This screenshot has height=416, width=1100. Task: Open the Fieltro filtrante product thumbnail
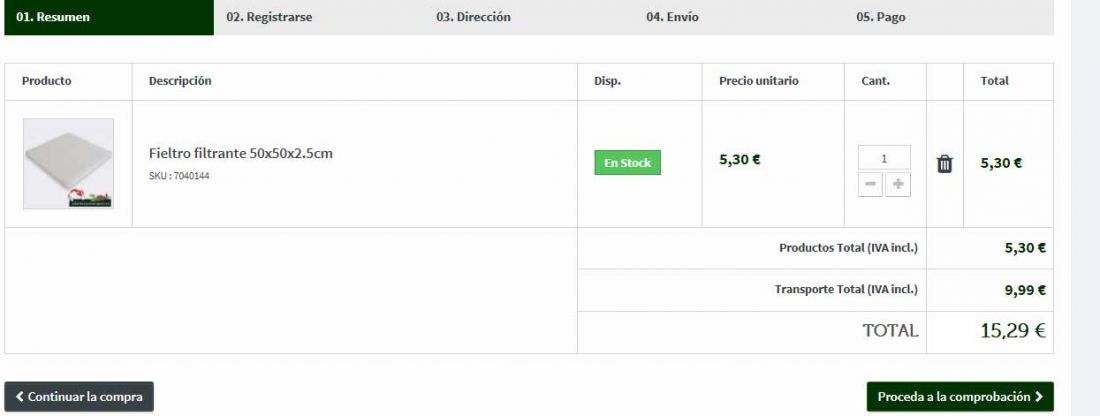[68, 163]
